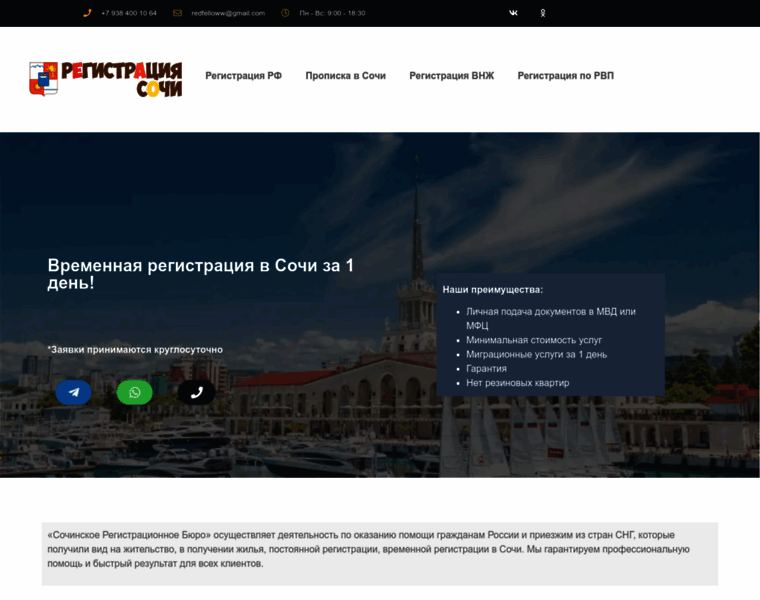Open the Регистрация РФ menu item

(243, 76)
